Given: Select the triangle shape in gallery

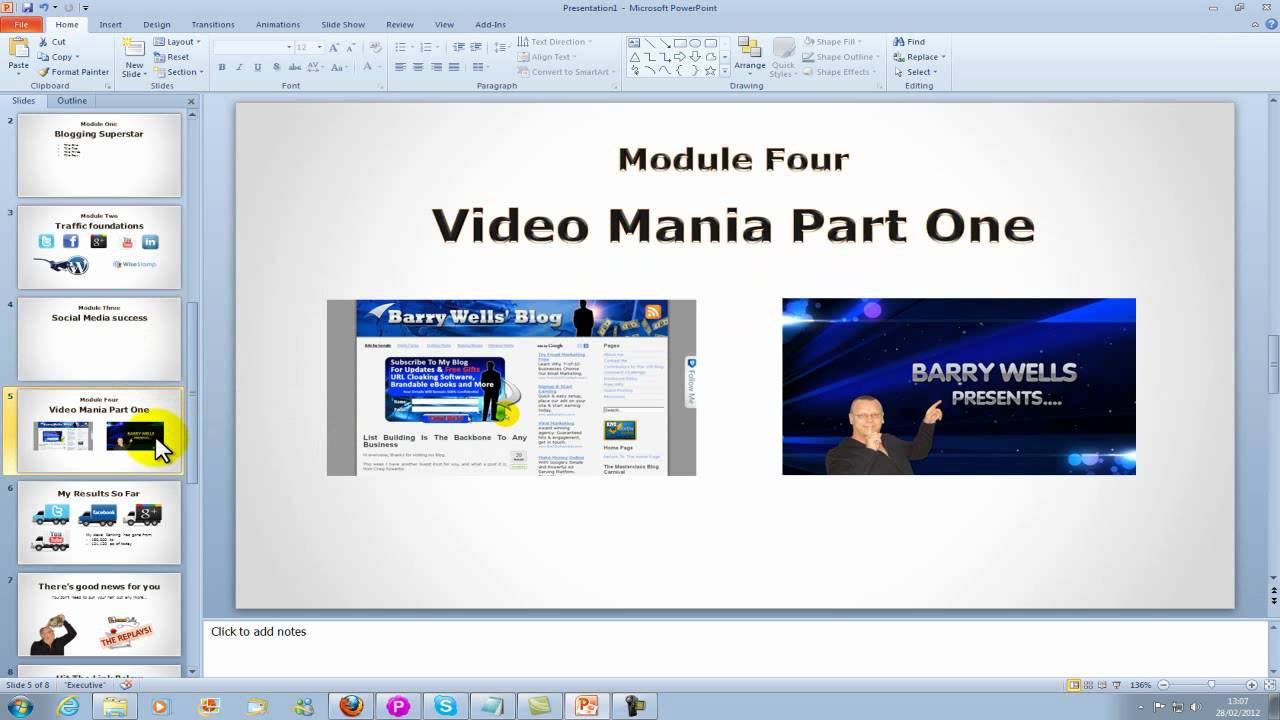Looking at the screenshot, I should [x=635, y=57].
